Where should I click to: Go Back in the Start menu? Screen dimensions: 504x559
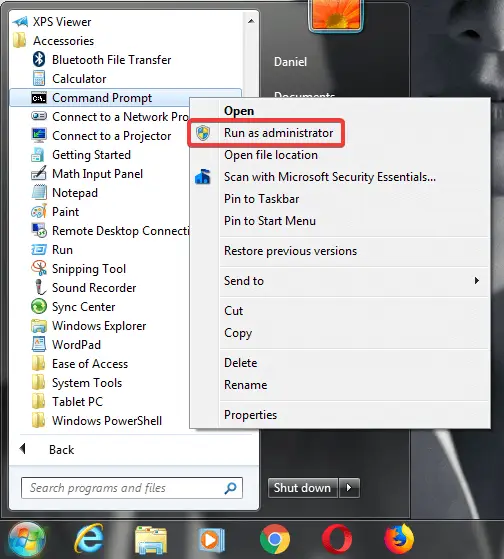(61, 450)
